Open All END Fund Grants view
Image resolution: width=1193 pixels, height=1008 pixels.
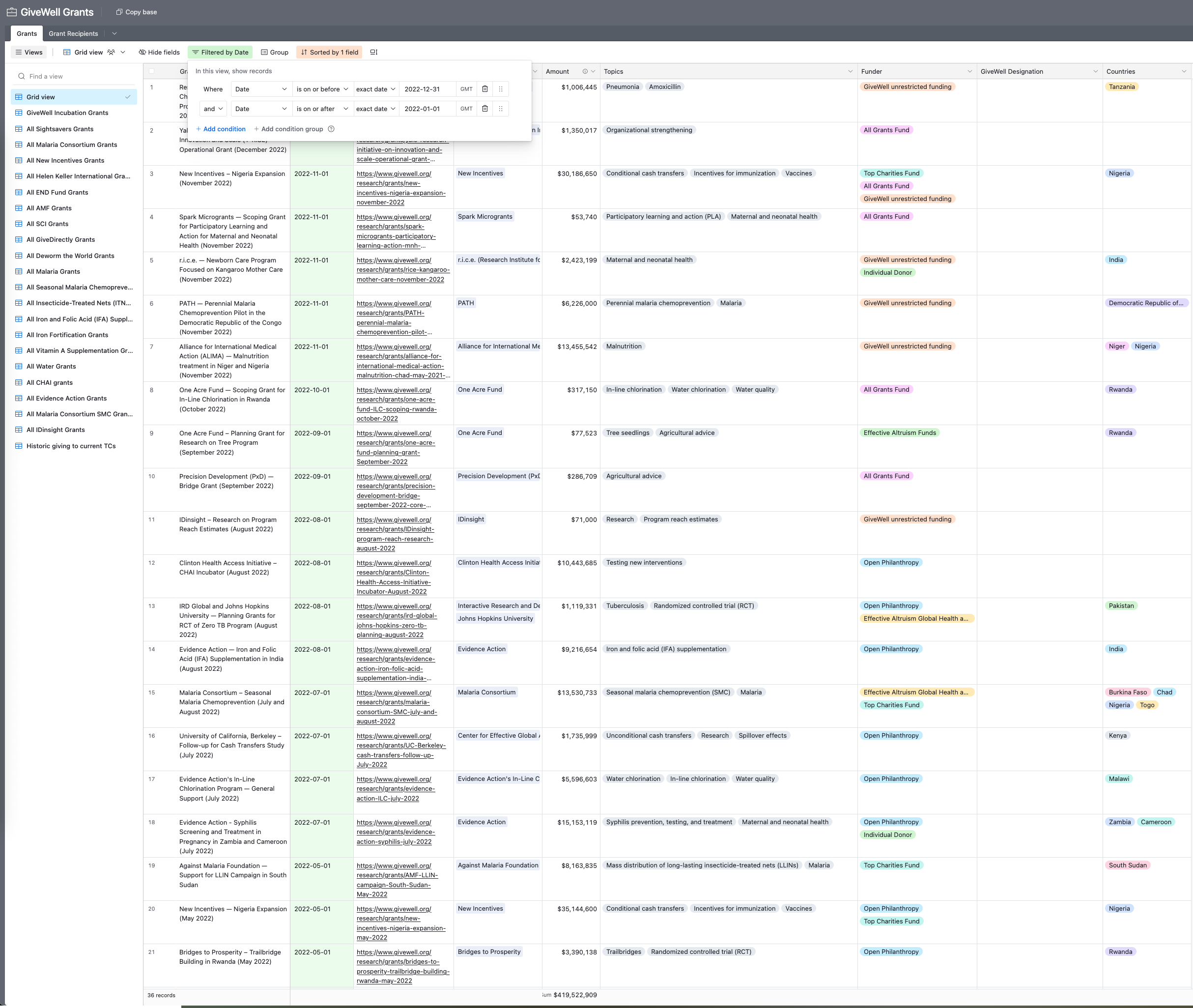[74, 193]
